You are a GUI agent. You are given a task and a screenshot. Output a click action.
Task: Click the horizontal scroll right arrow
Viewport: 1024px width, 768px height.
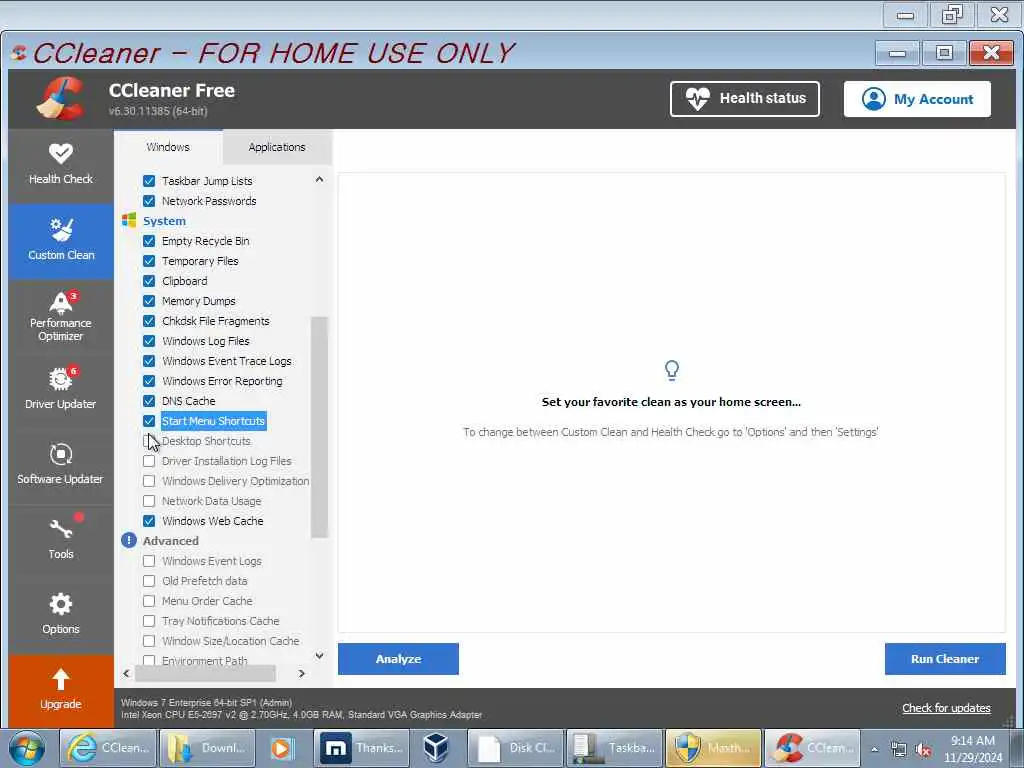tap(302, 673)
